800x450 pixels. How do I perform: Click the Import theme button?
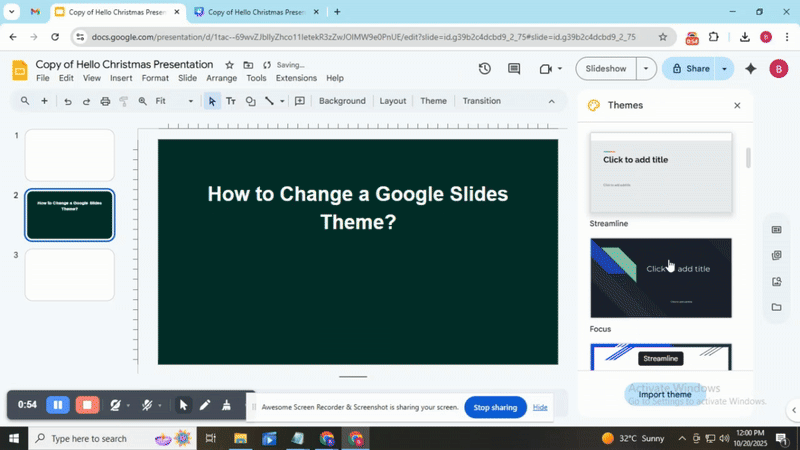tap(664, 394)
